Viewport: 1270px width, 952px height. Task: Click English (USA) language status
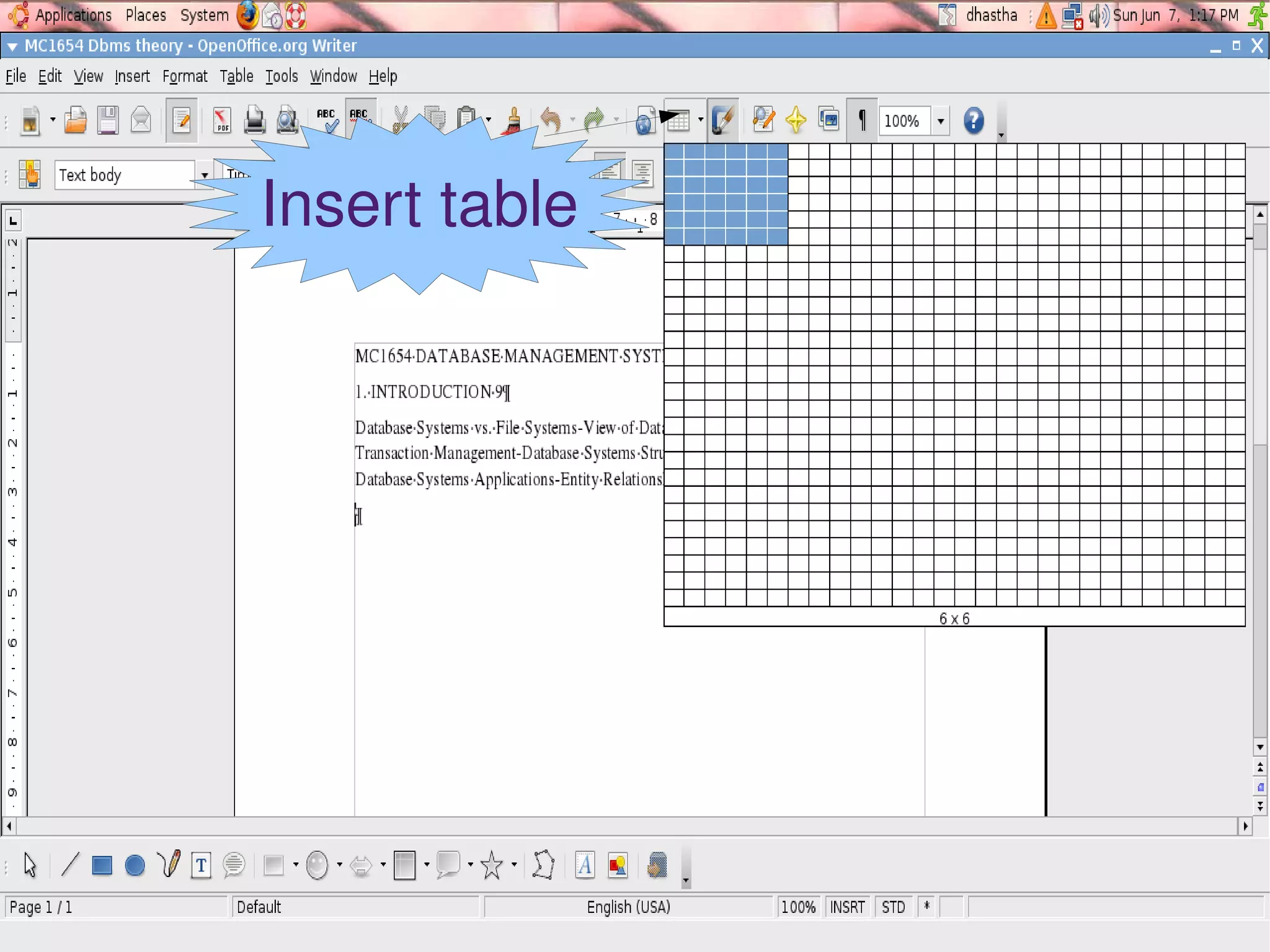click(x=628, y=907)
